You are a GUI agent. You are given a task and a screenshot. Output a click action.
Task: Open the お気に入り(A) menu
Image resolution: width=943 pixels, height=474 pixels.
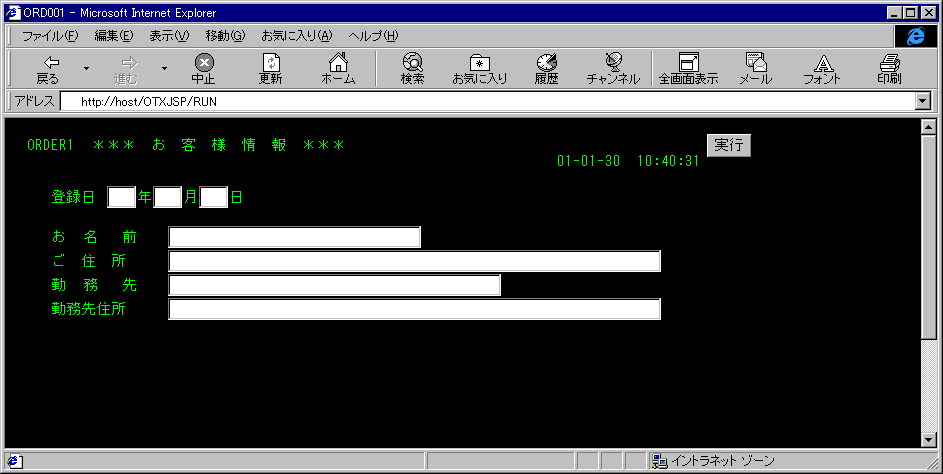click(x=296, y=36)
